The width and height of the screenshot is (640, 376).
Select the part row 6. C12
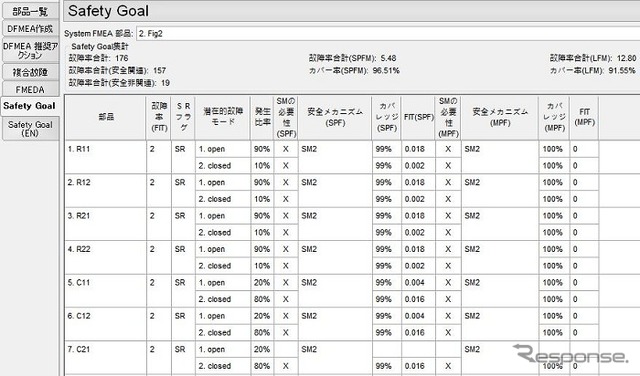[105, 325]
